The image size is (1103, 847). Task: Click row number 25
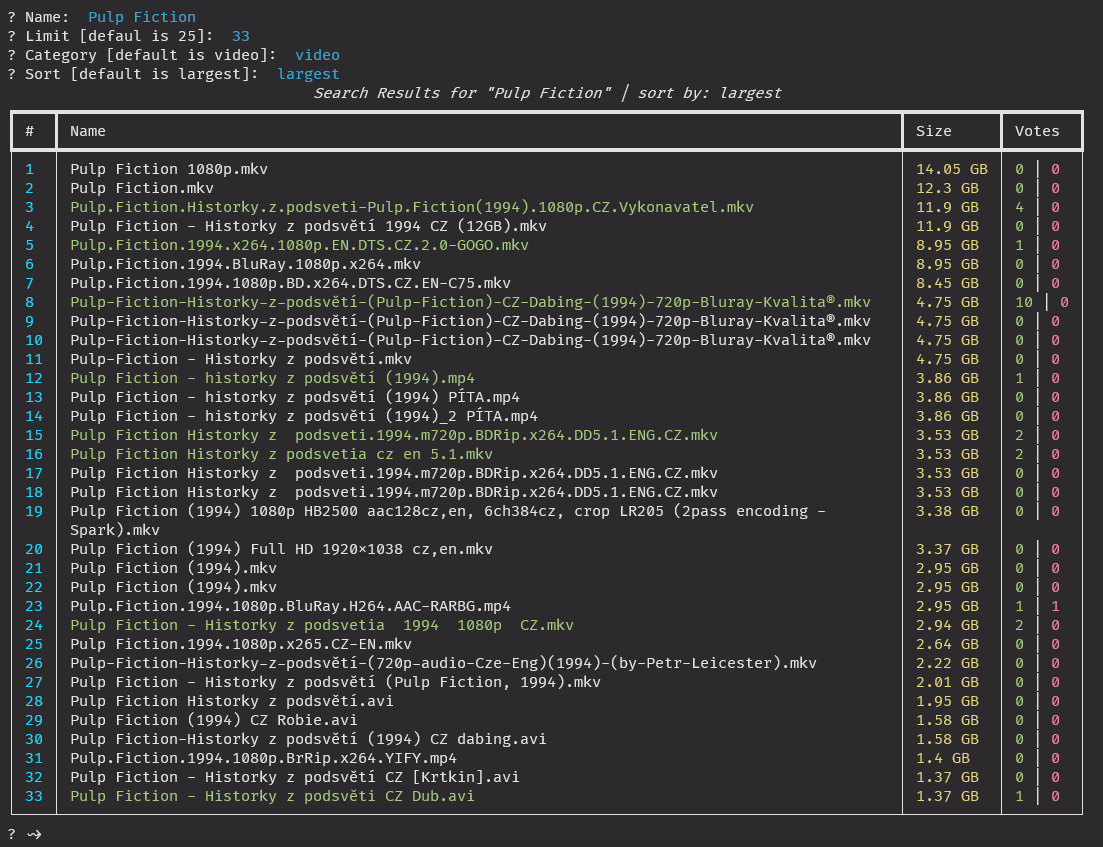pos(34,644)
